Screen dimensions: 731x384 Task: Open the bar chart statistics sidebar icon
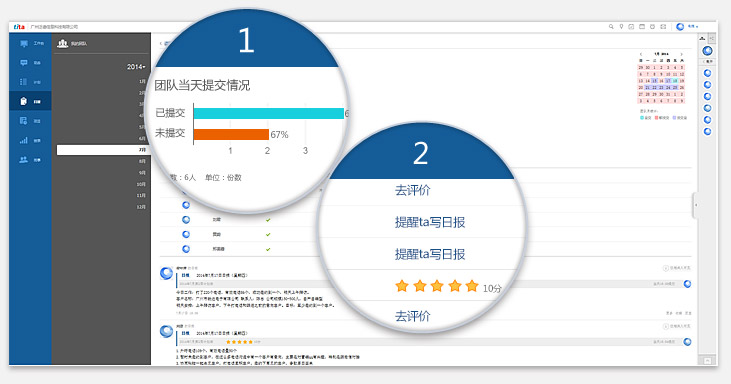(23, 140)
